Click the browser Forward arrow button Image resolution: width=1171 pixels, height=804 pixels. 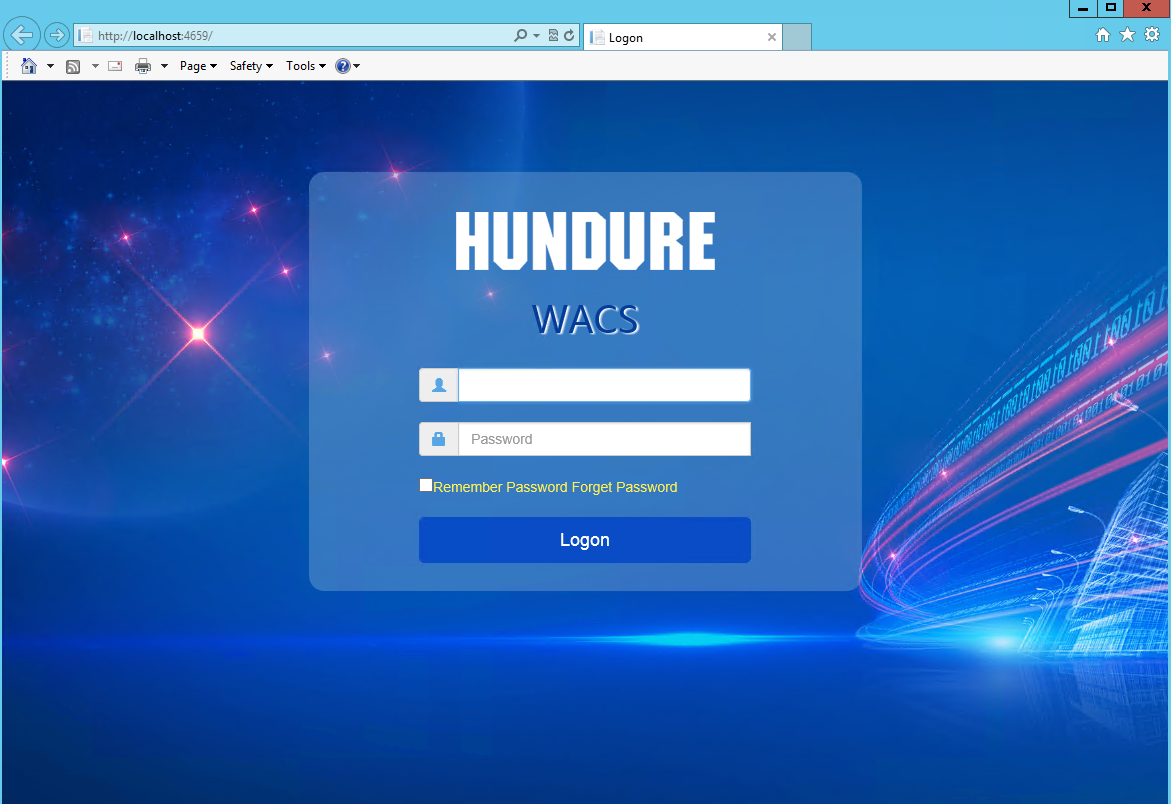(x=57, y=35)
